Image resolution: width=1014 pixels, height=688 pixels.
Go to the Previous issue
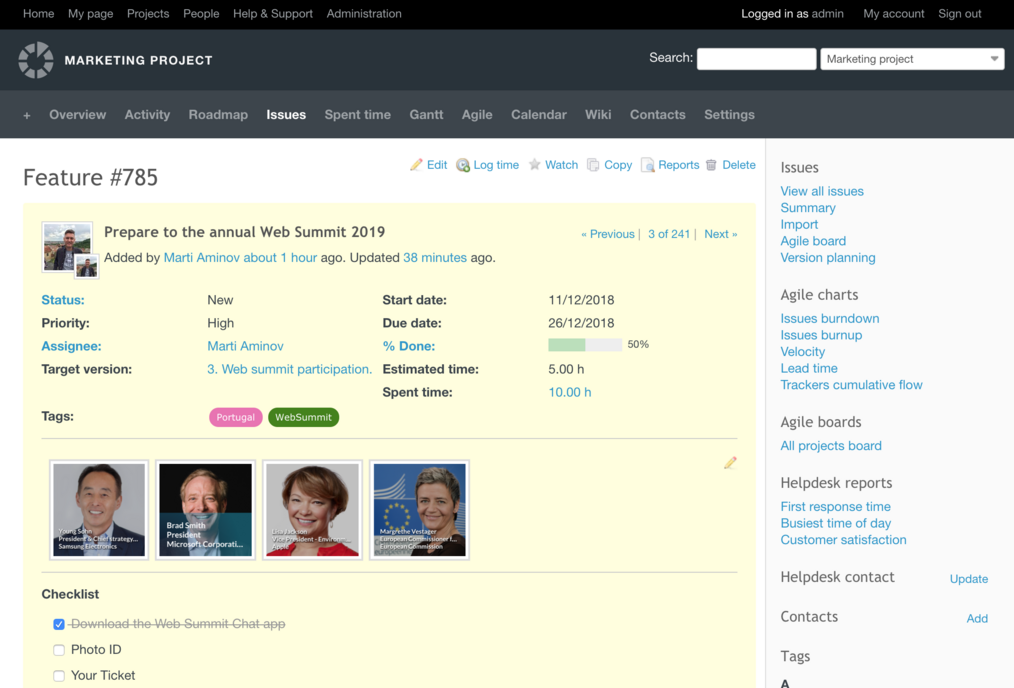608,234
